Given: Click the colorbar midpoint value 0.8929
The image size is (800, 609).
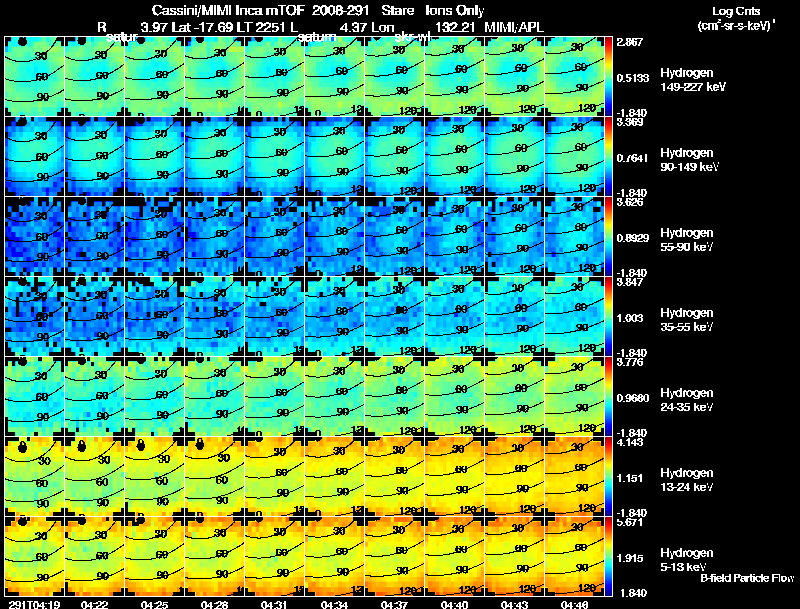Looking at the screenshot, I should (x=633, y=238).
